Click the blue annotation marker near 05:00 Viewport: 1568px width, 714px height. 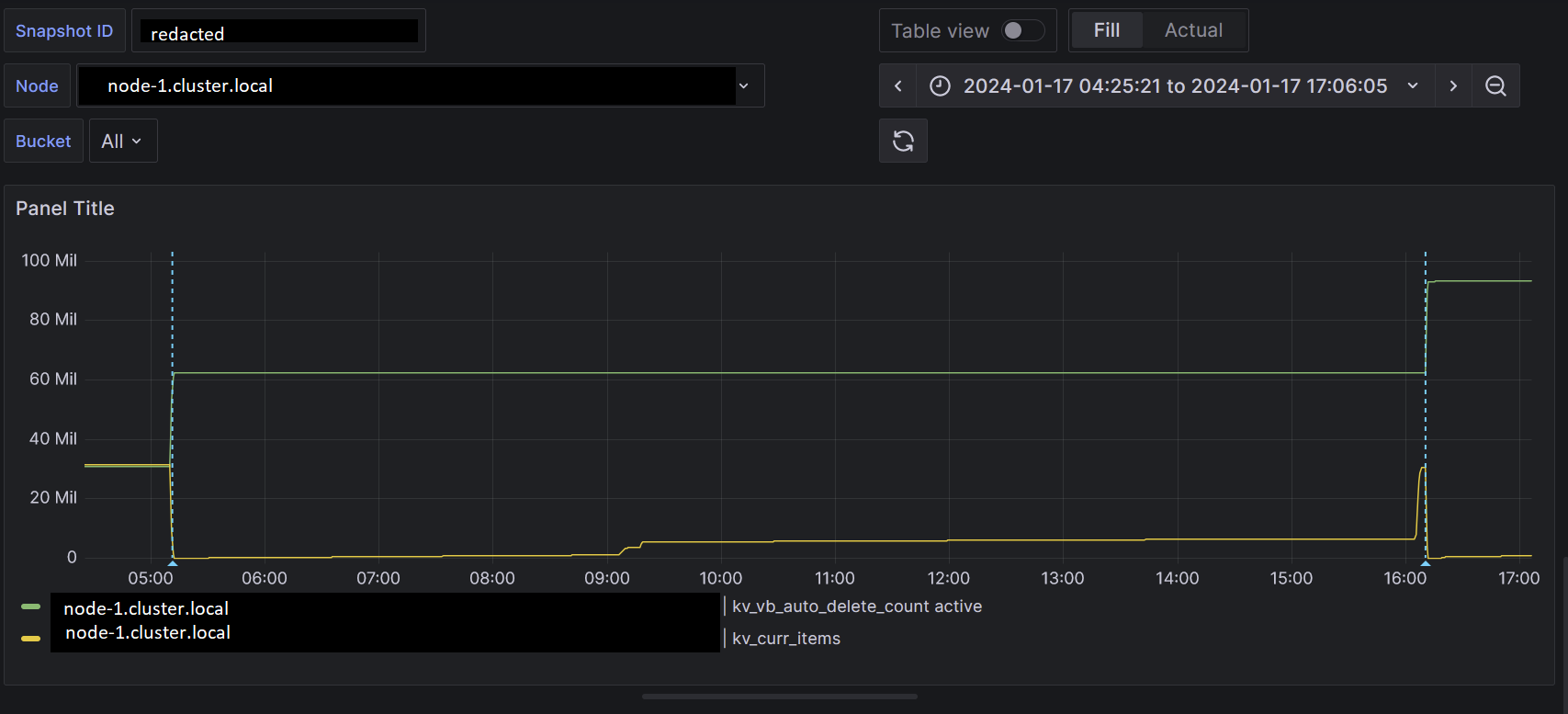[x=172, y=561]
